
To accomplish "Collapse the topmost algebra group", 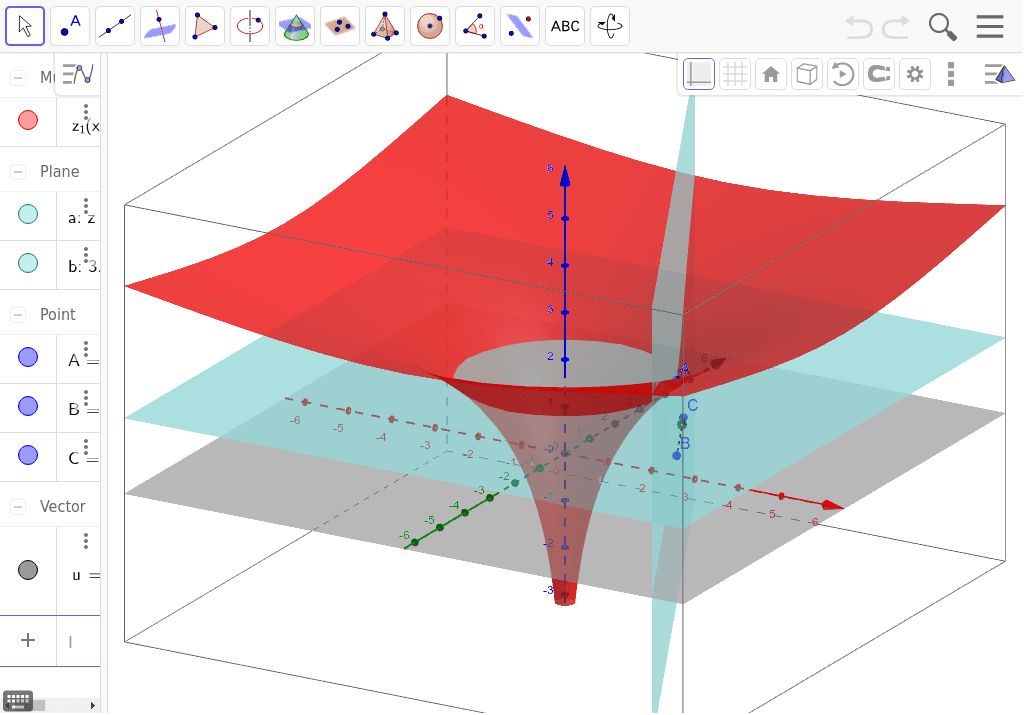I will [18, 78].
